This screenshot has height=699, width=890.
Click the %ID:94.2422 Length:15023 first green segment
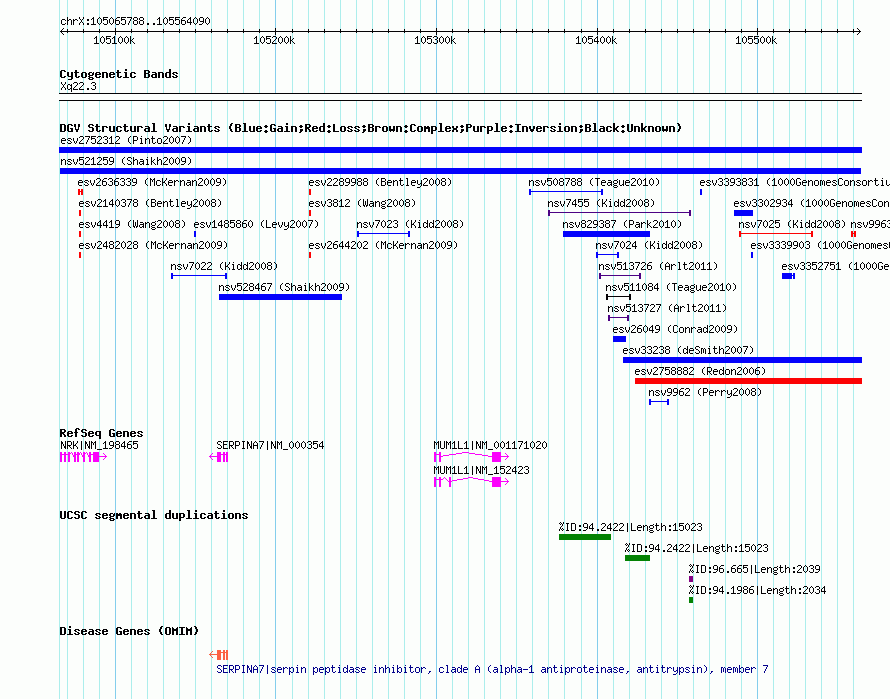585,537
